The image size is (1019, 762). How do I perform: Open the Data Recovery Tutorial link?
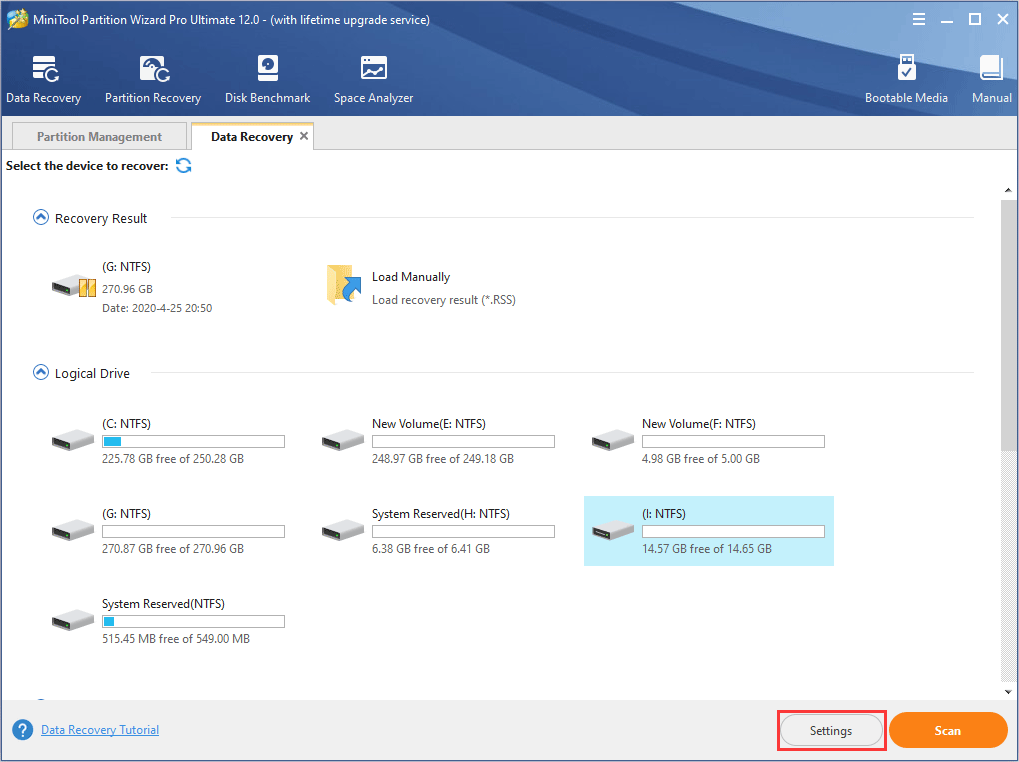point(100,730)
